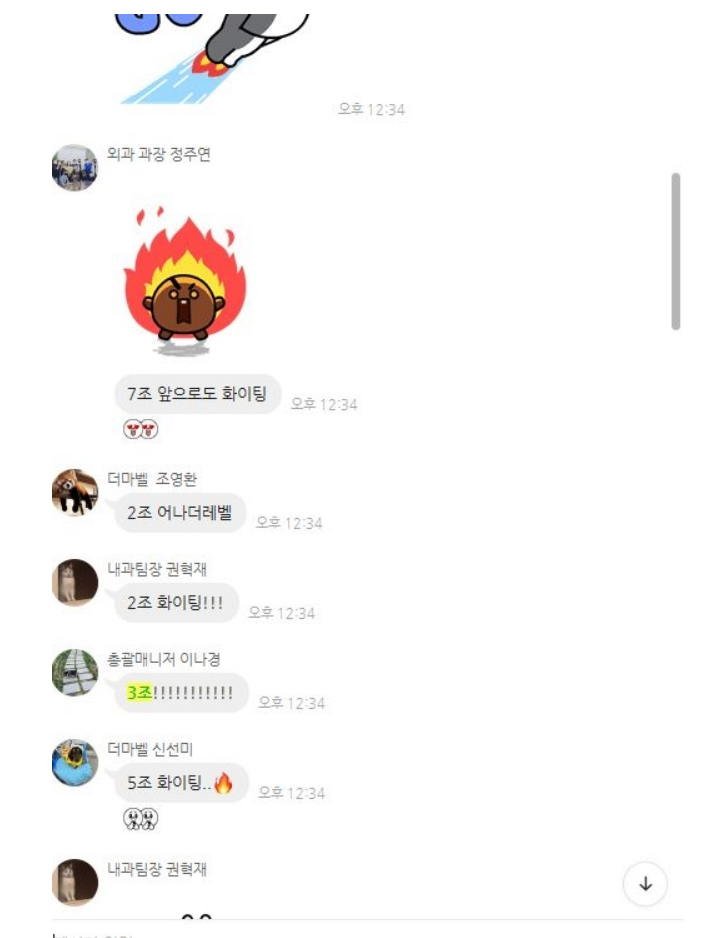Screen dimensions: 707x938
Task: Click sender name 외과 과장 정주연
Action: tap(159, 154)
